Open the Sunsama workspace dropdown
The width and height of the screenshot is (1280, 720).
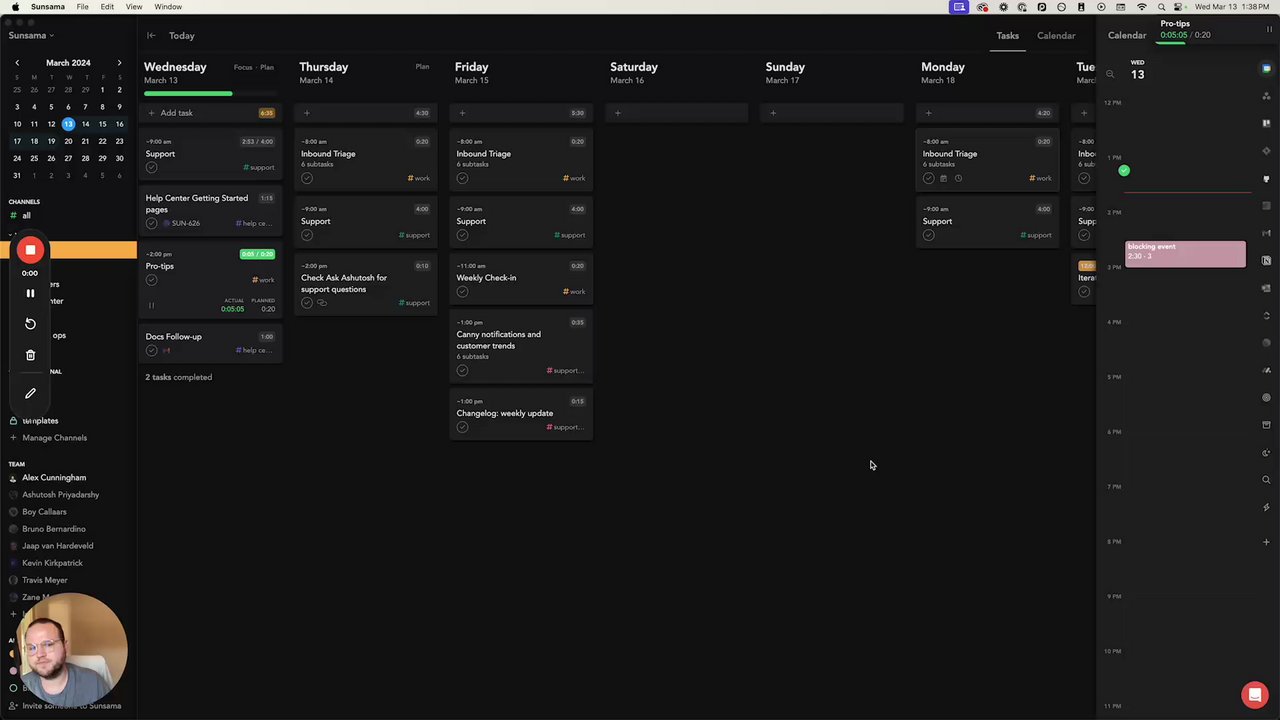31,35
